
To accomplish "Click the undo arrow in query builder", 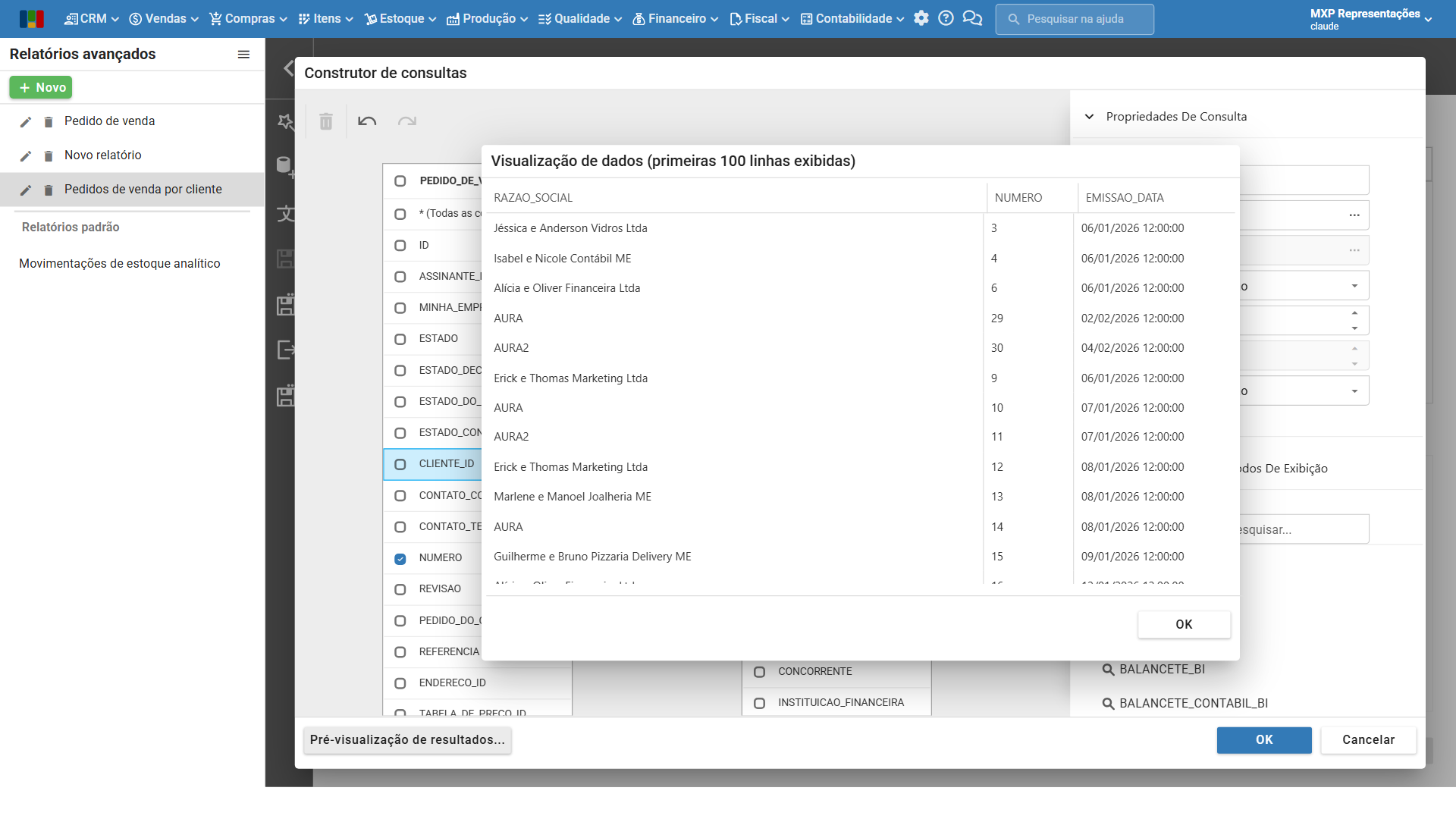I will click(367, 121).
